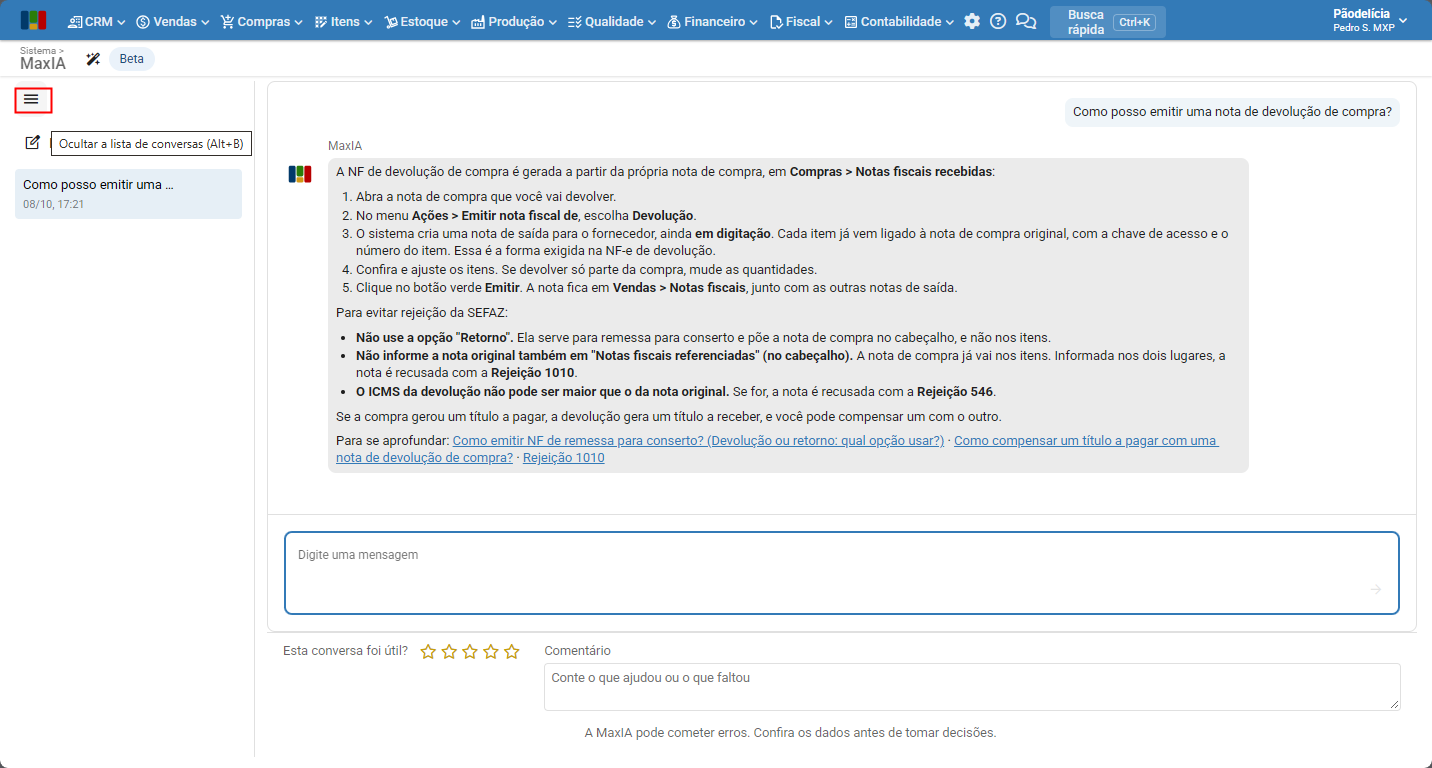Click the Comentário feedback text area
The image size is (1432, 768).
[x=972, y=687]
